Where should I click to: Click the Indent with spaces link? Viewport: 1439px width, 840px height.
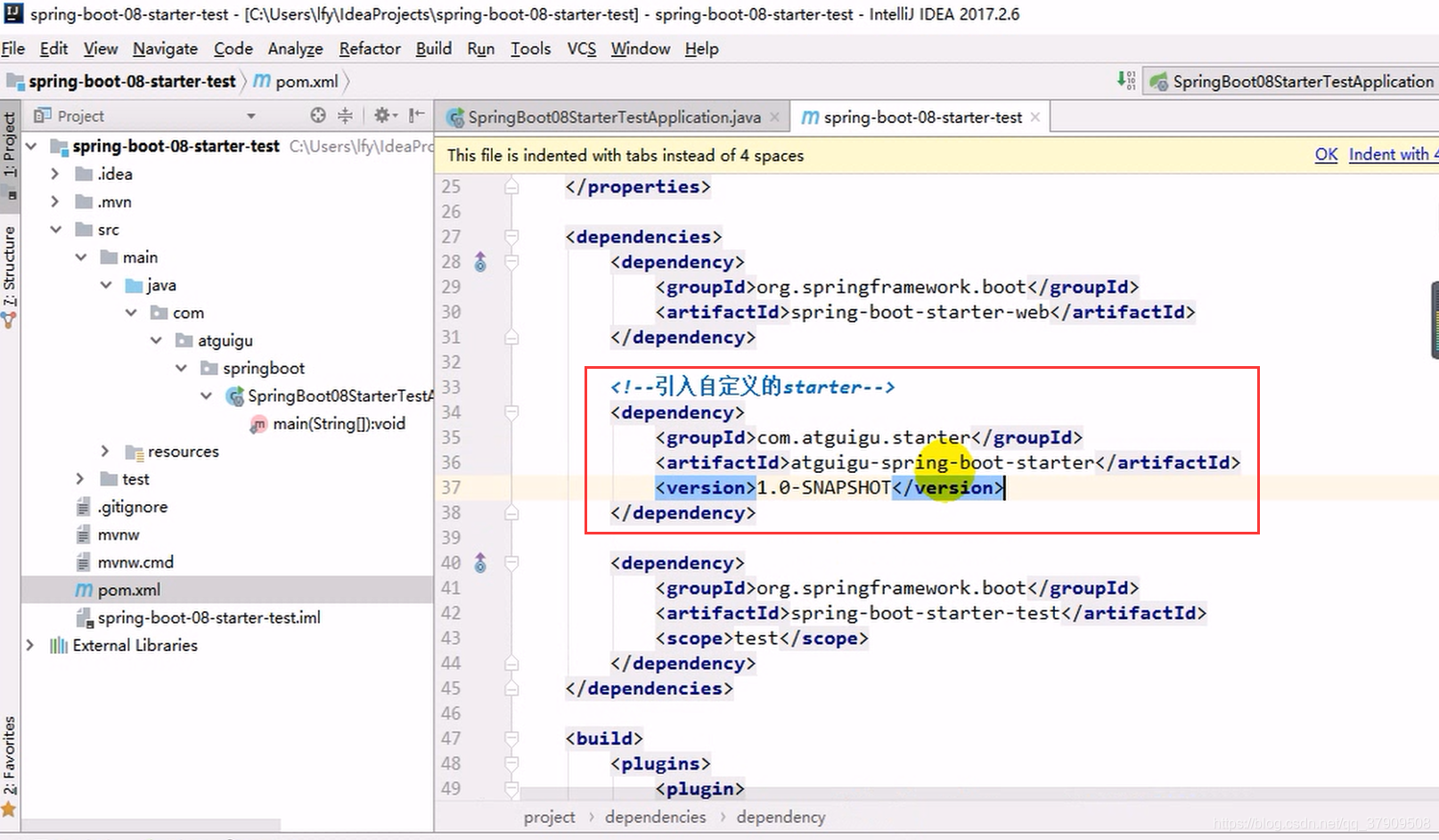1393,154
